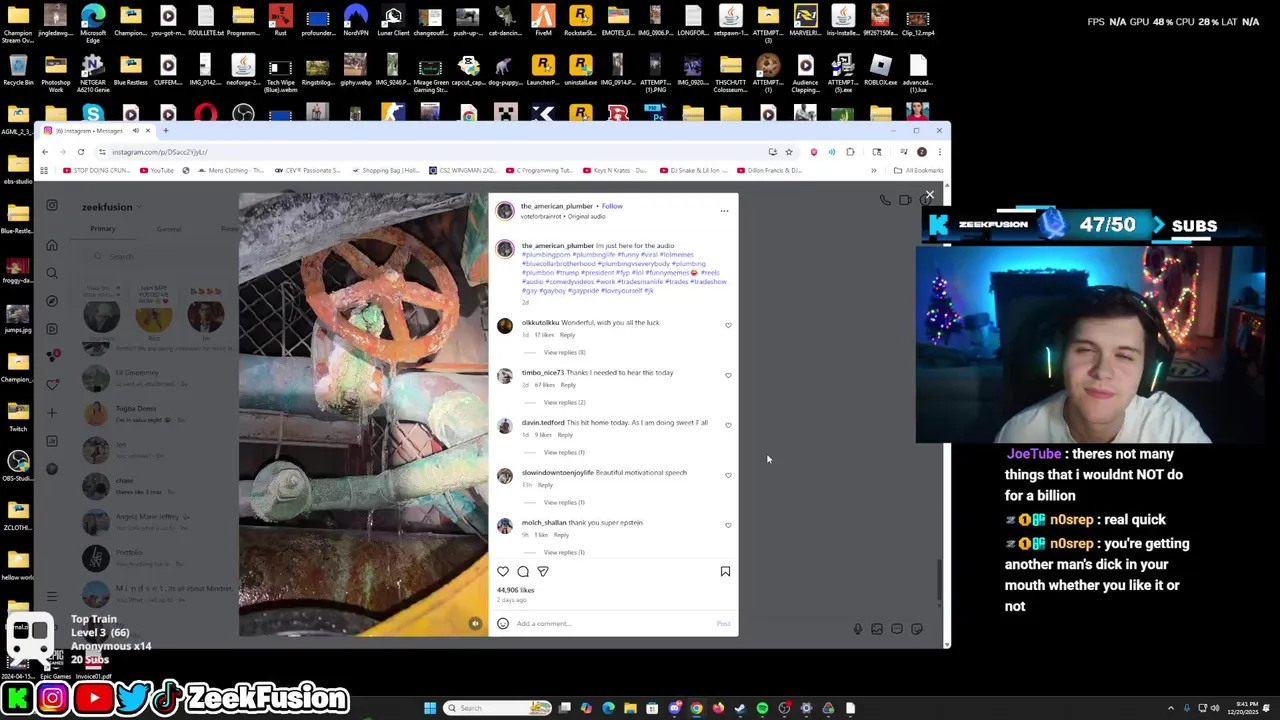
Task: Open the hamburger More menu in sidebar
Action: (x=52, y=597)
